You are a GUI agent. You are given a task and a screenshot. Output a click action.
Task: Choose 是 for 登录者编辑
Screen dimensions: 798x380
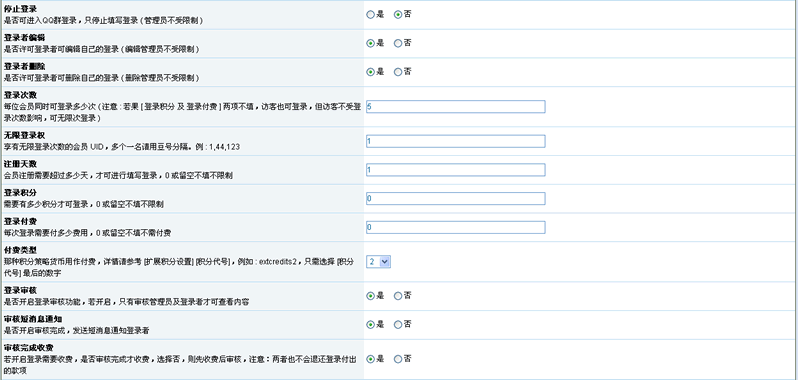pyautogui.click(x=370, y=43)
